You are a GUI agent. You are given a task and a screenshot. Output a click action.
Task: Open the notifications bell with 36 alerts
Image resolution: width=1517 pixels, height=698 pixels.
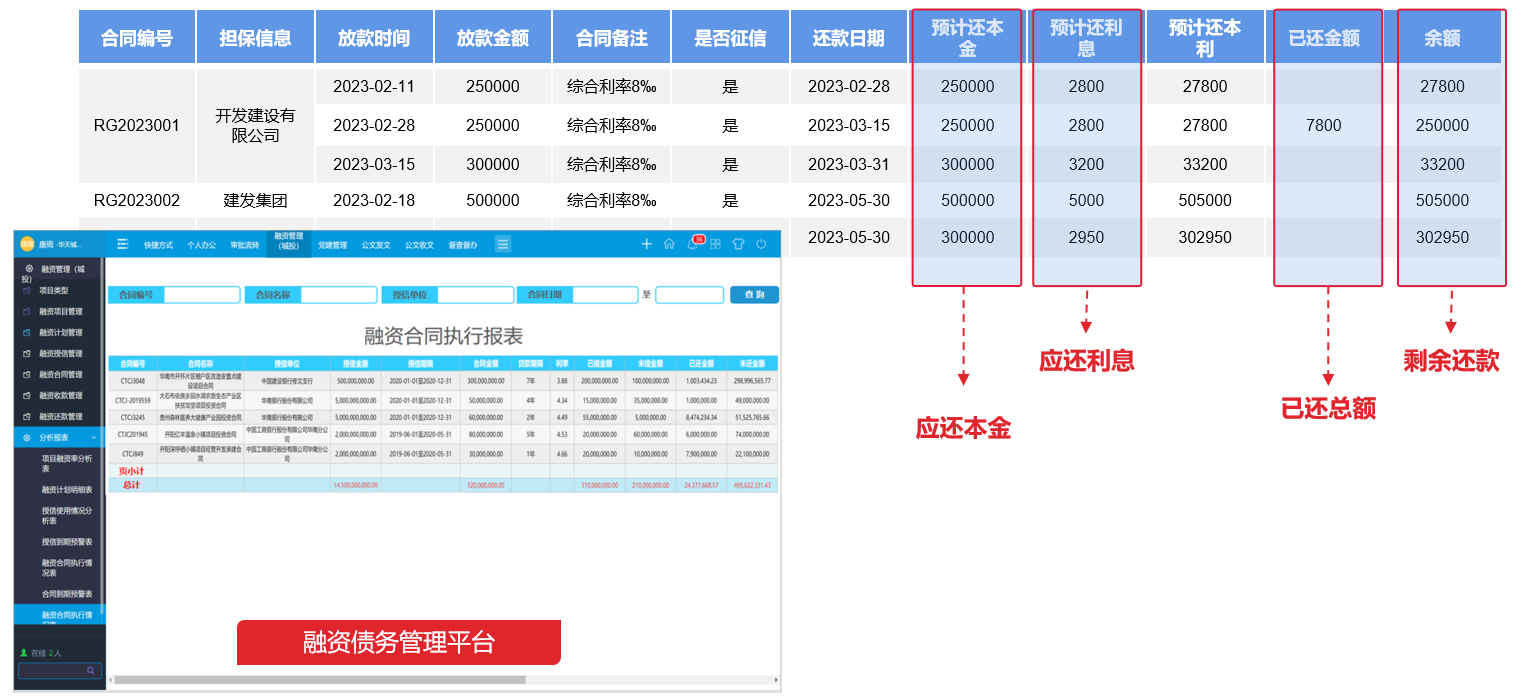pos(692,244)
